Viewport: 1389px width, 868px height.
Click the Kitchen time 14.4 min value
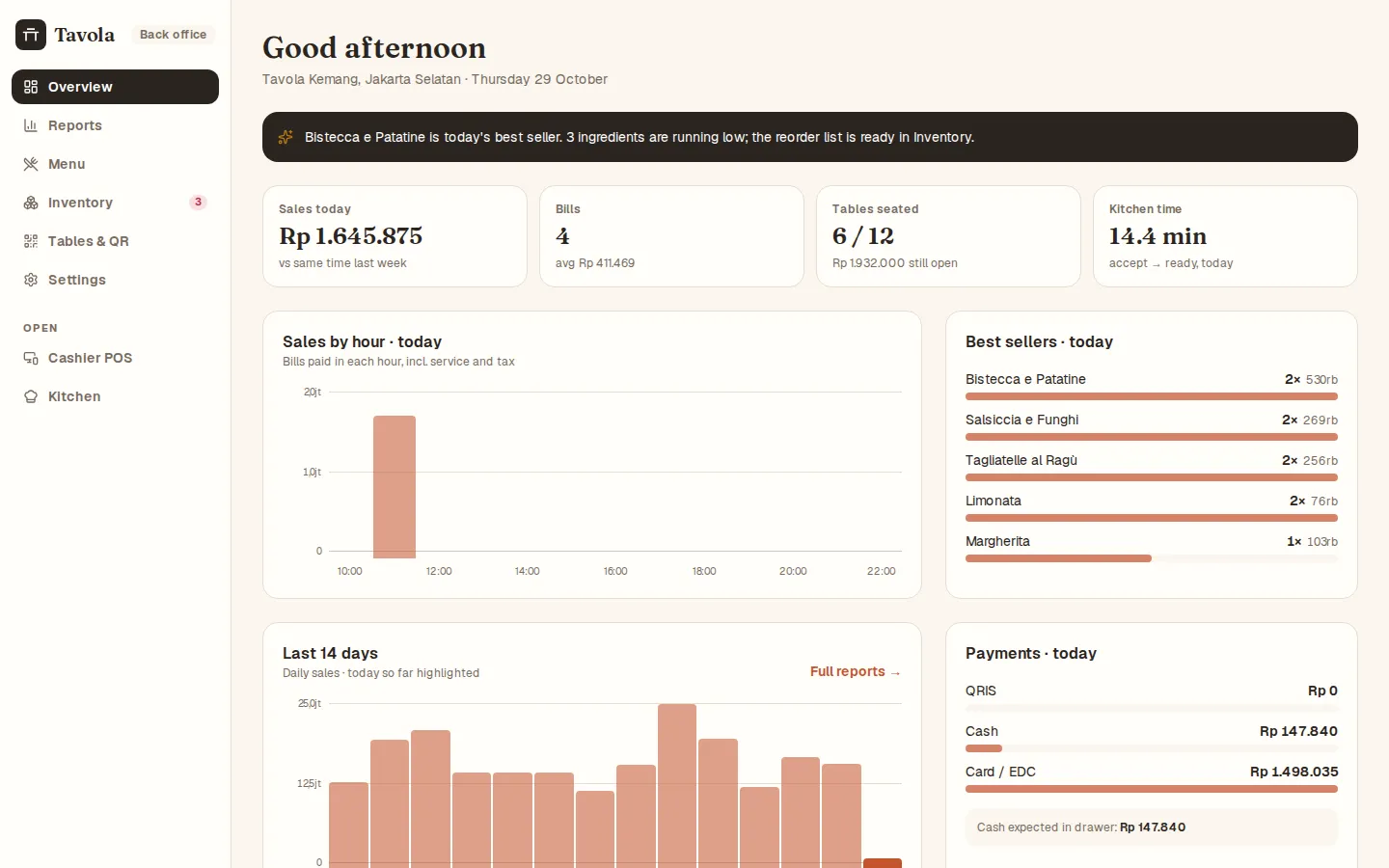[1157, 236]
